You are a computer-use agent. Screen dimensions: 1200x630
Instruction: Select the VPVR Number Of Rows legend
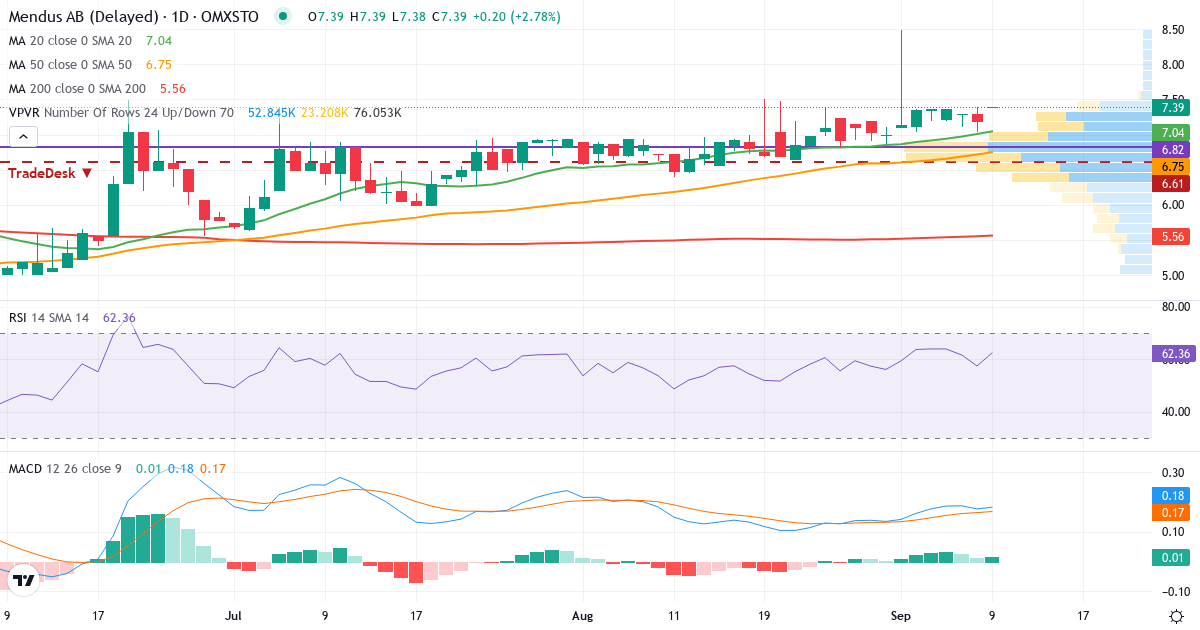(121, 113)
